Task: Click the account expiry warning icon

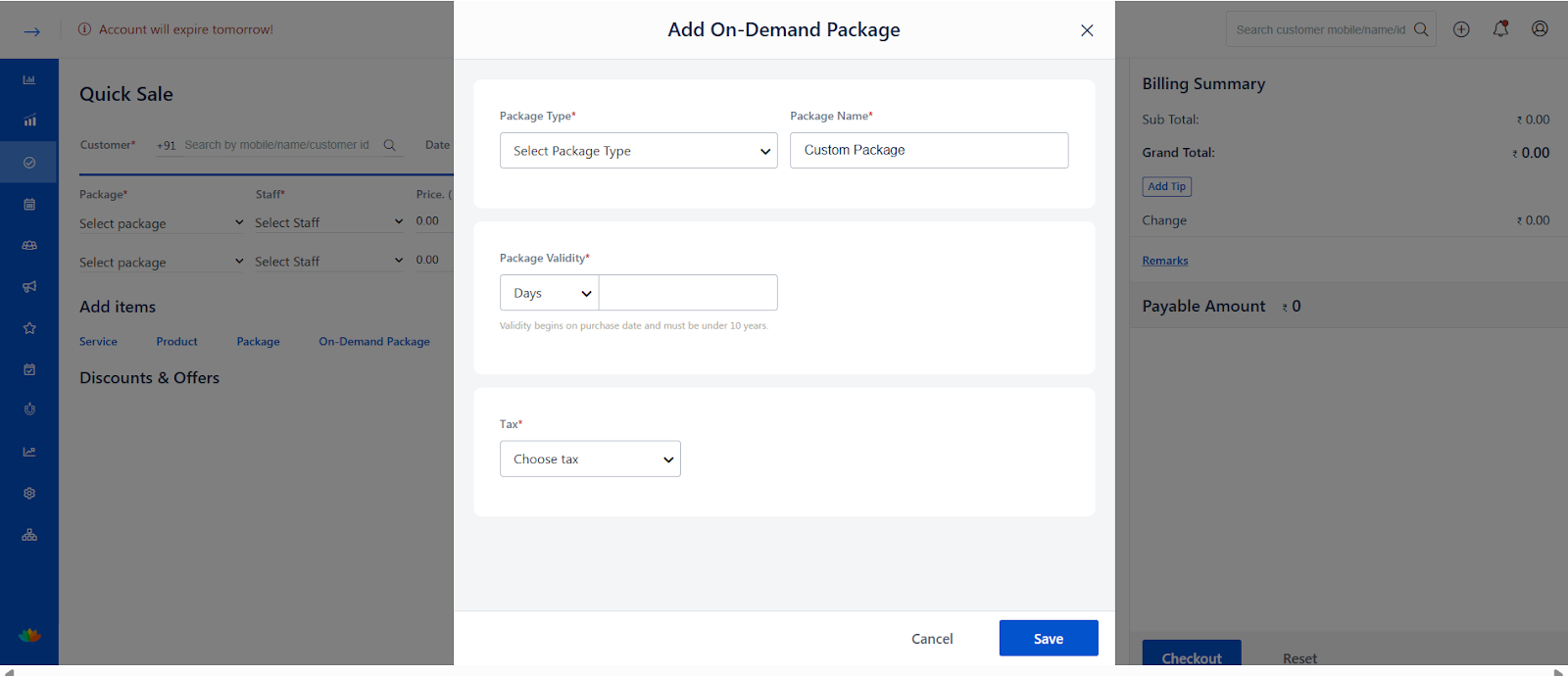Action: tap(84, 29)
